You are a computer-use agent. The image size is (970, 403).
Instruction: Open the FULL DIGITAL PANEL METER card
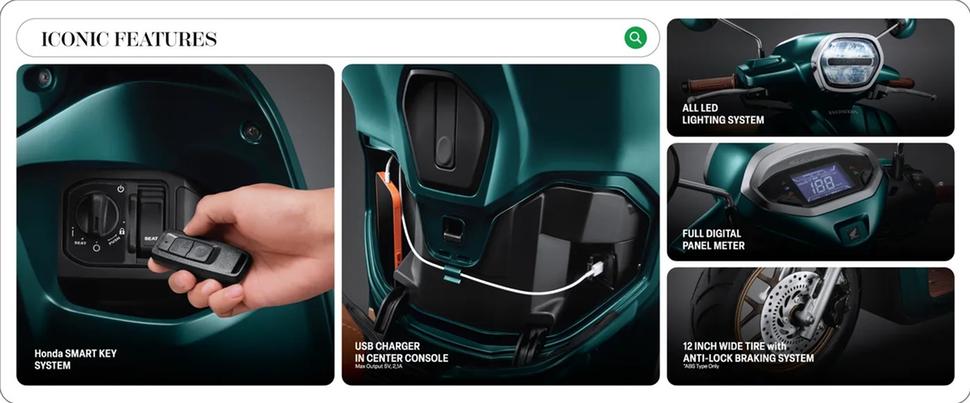[810, 202]
